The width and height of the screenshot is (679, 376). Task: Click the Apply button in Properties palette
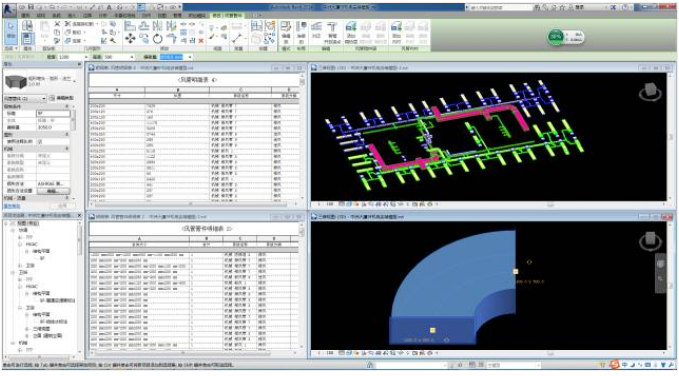[63, 206]
